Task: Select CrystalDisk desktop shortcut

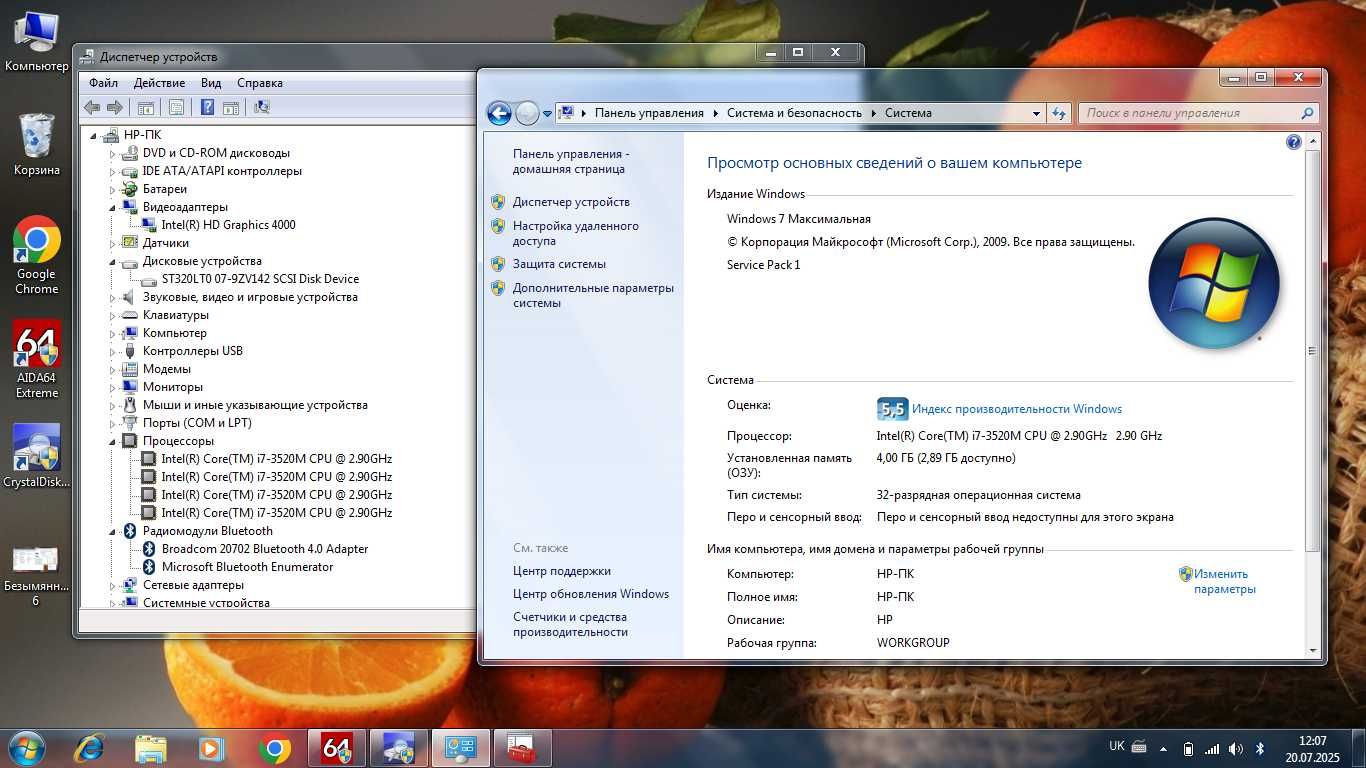Action: point(37,456)
